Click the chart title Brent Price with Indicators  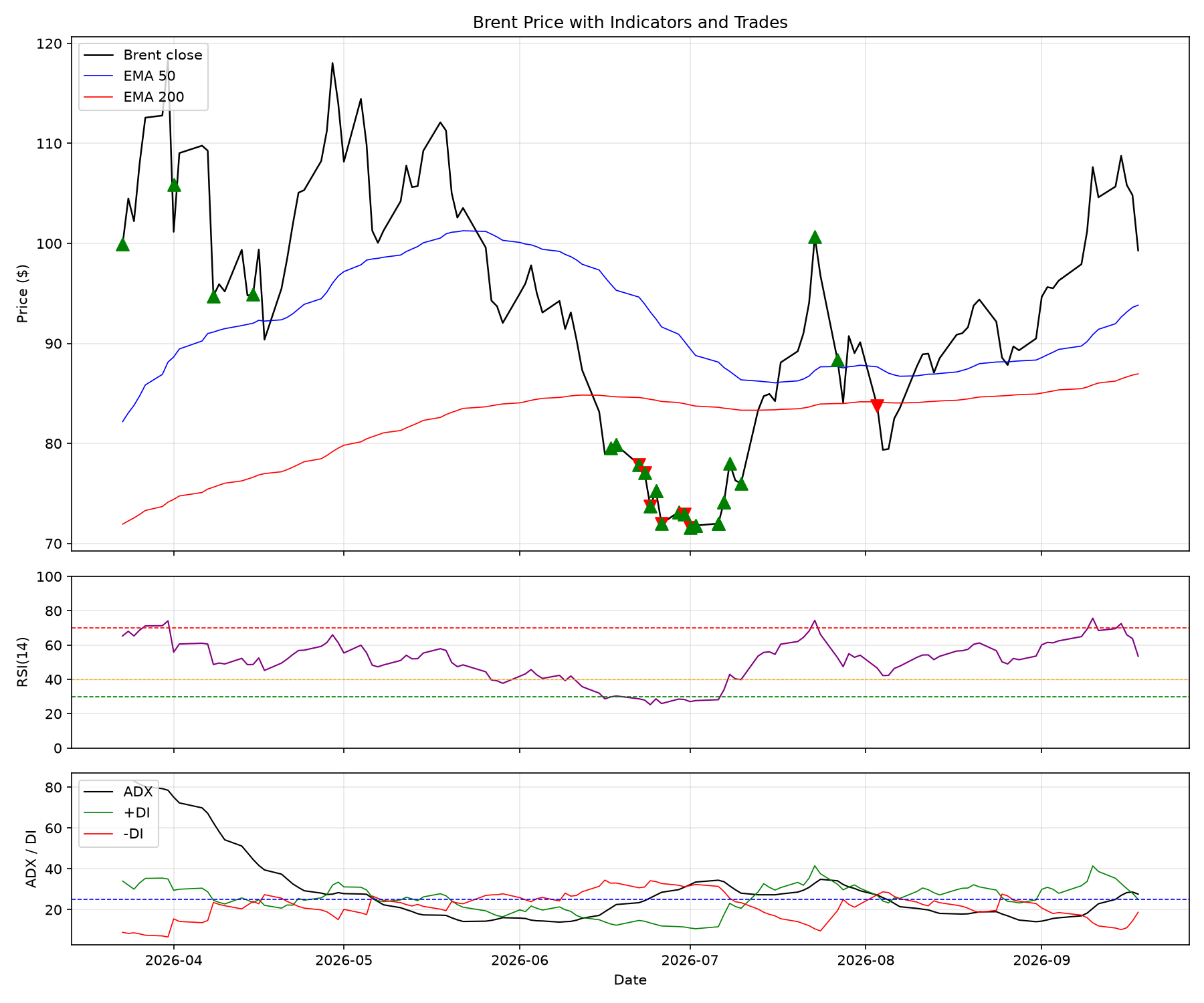click(x=630, y=23)
